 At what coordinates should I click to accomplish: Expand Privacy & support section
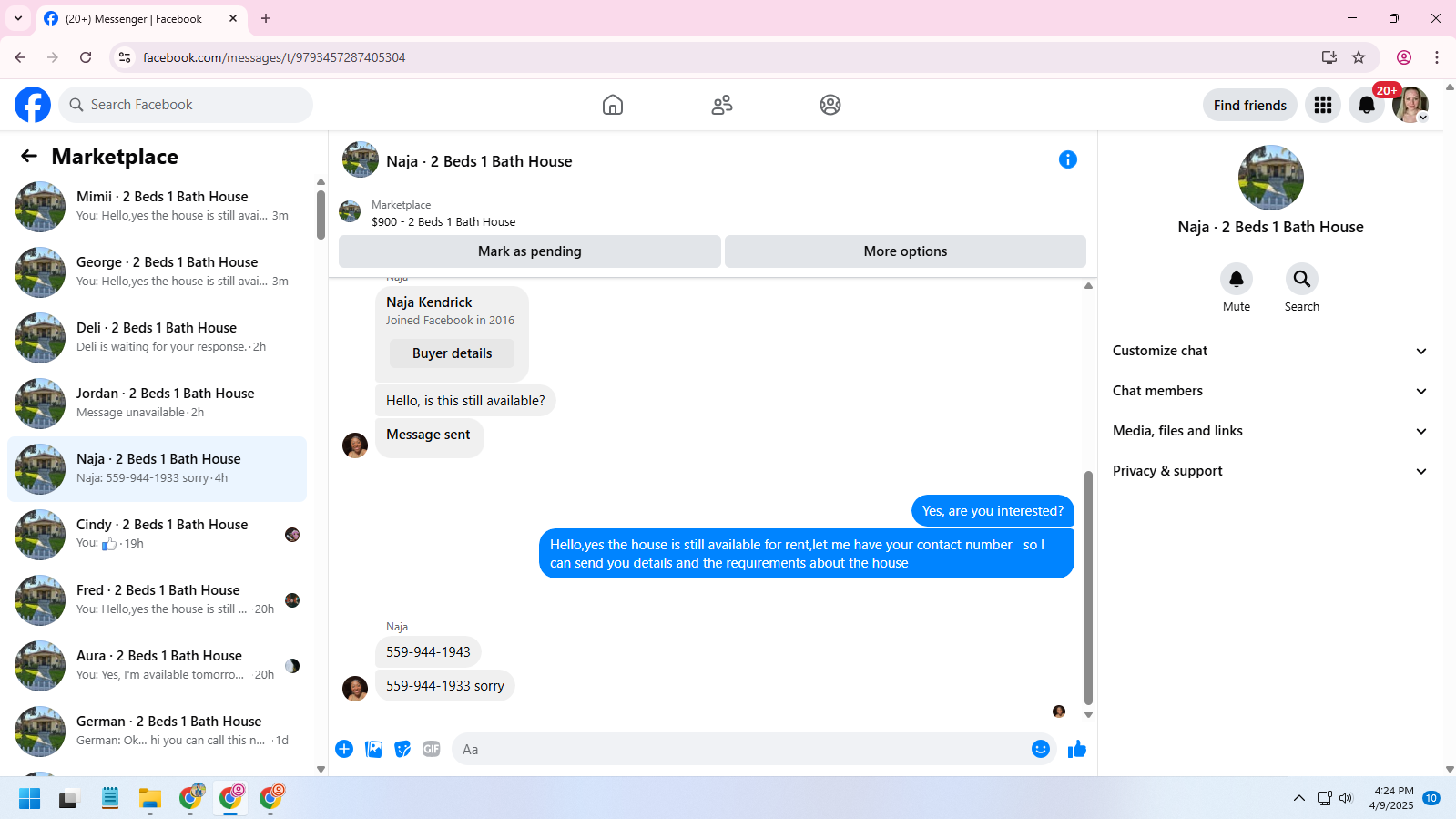coord(1269,471)
